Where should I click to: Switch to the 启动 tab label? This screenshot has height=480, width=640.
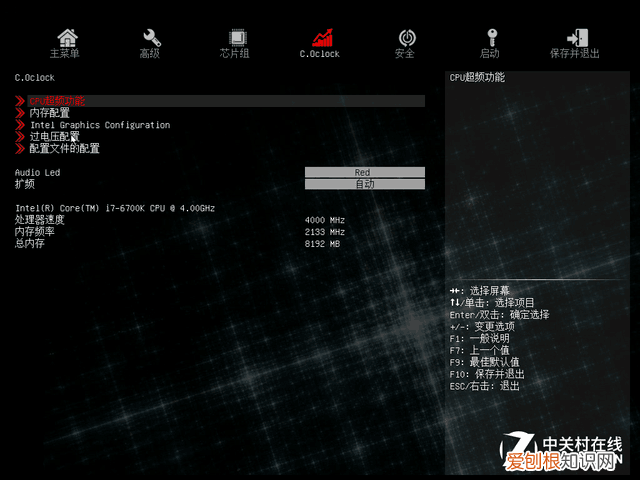[x=490, y=54]
